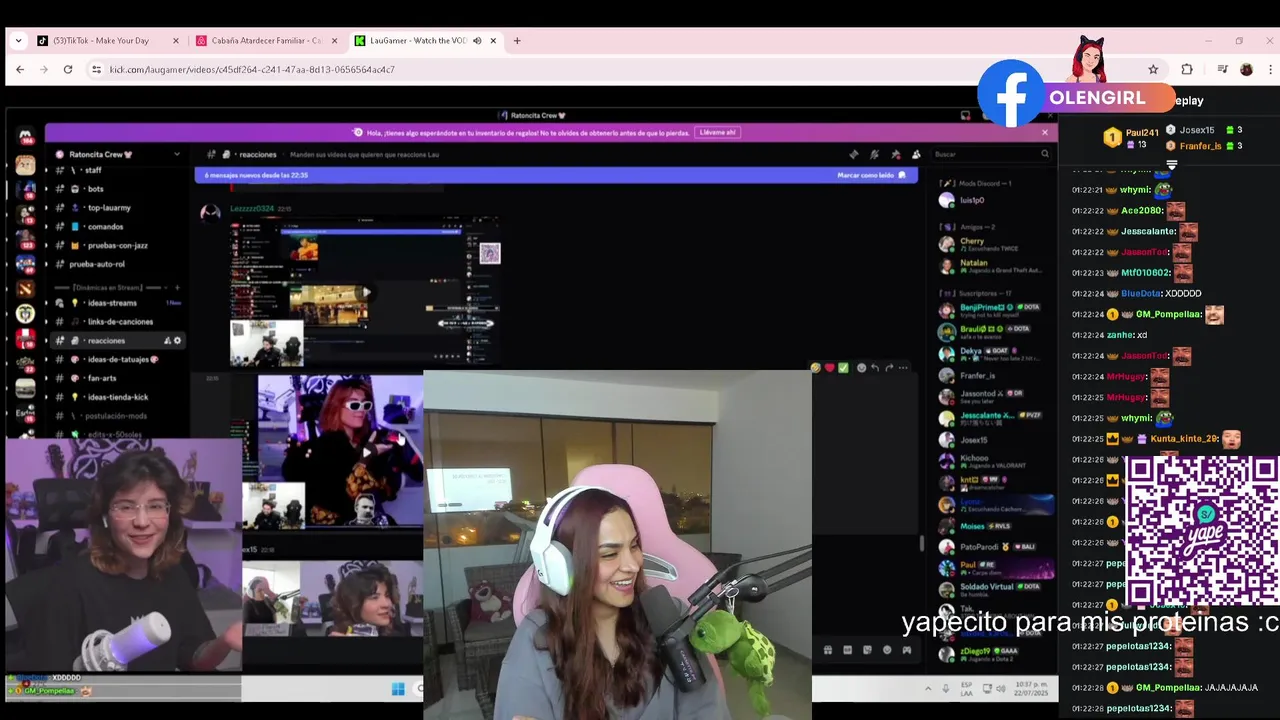Dismiss the gift inventory banner

point(1045,132)
